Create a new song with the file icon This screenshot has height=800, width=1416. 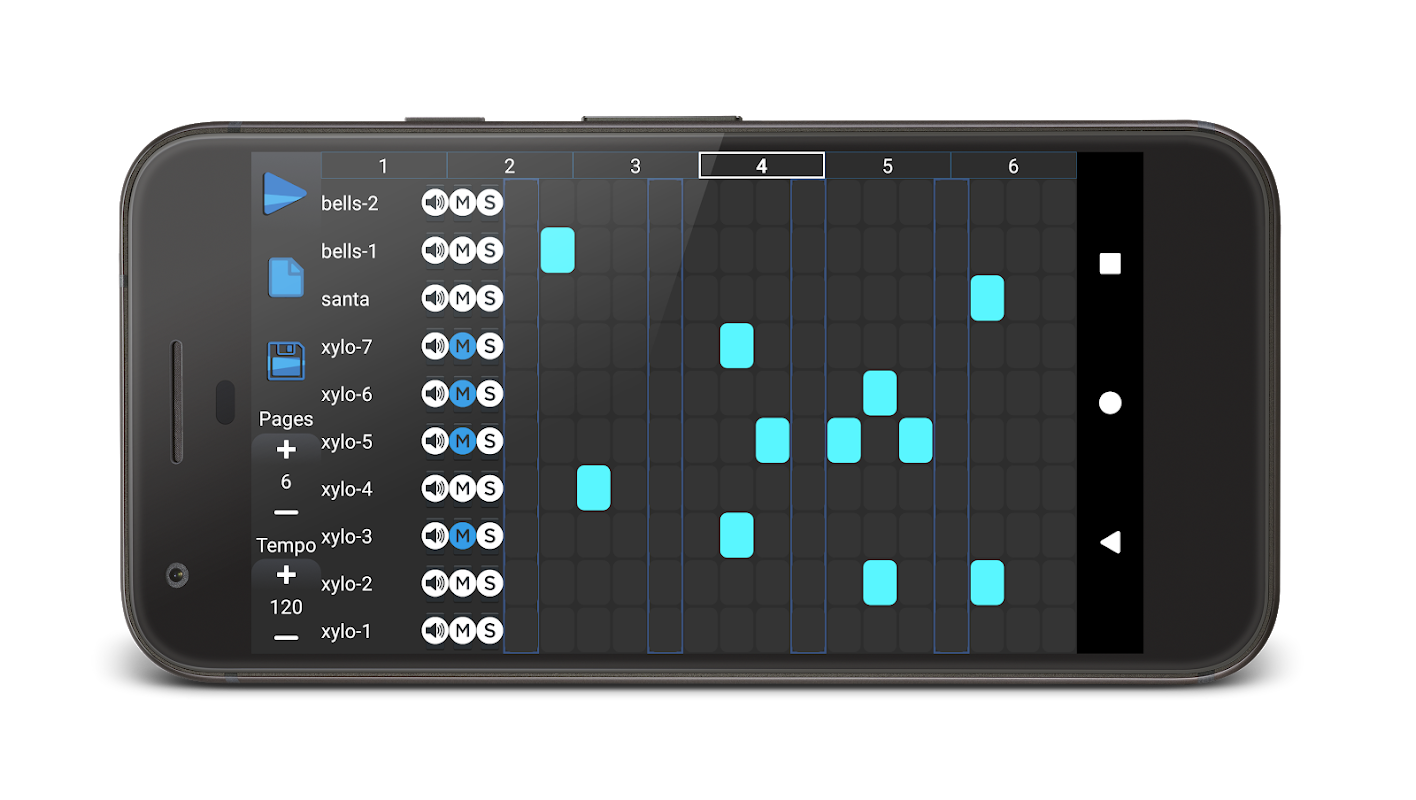286,277
